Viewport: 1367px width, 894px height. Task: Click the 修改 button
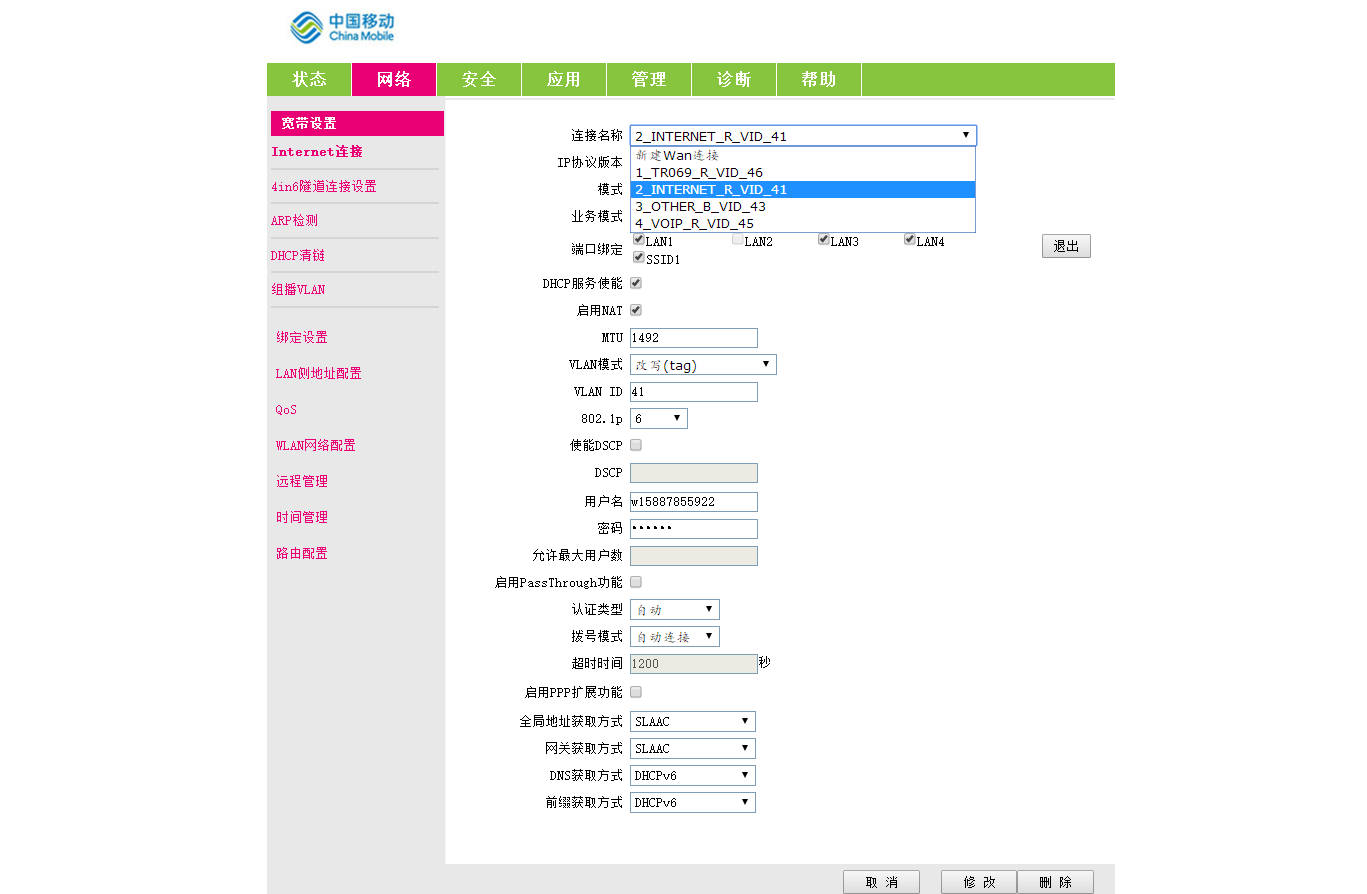point(979,882)
